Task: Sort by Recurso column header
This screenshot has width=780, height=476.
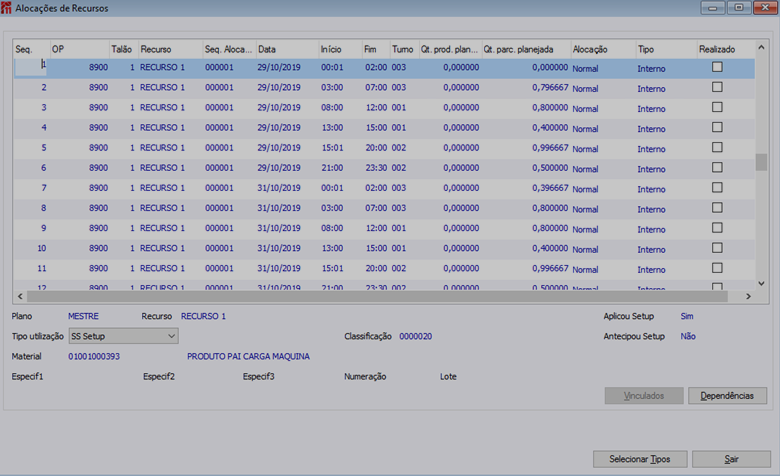Action: [x=170, y=49]
